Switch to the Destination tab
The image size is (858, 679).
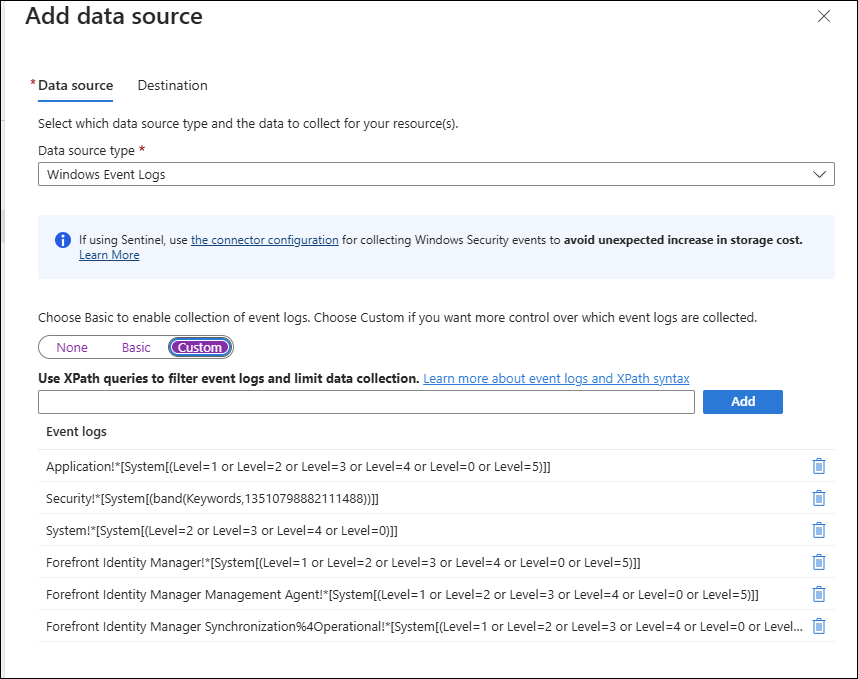(x=172, y=85)
